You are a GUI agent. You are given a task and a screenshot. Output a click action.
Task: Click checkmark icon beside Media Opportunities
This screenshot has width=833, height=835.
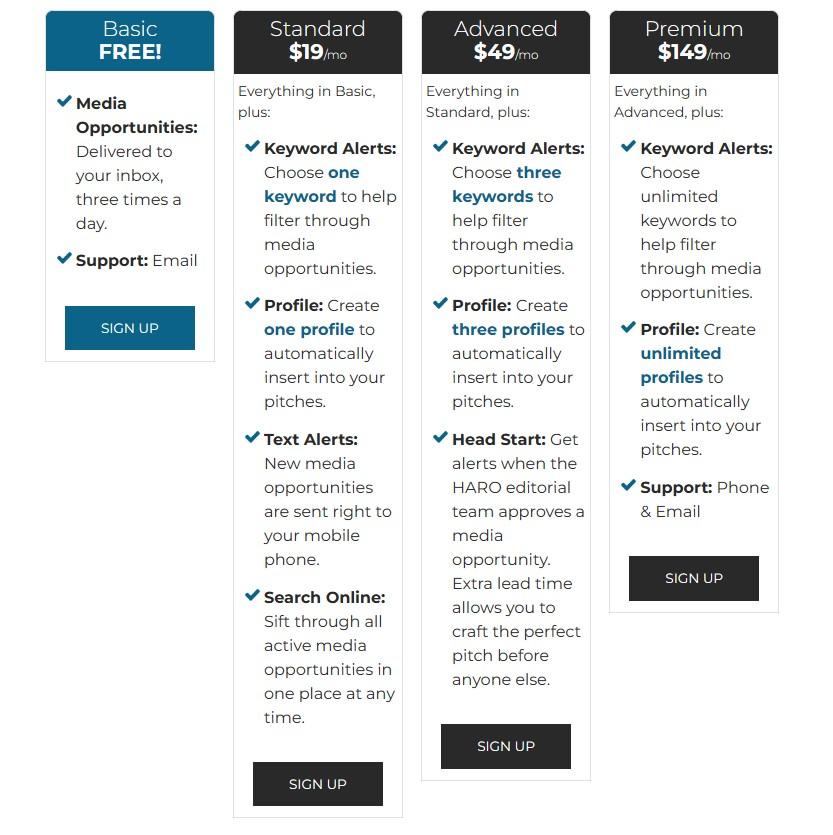(x=65, y=102)
